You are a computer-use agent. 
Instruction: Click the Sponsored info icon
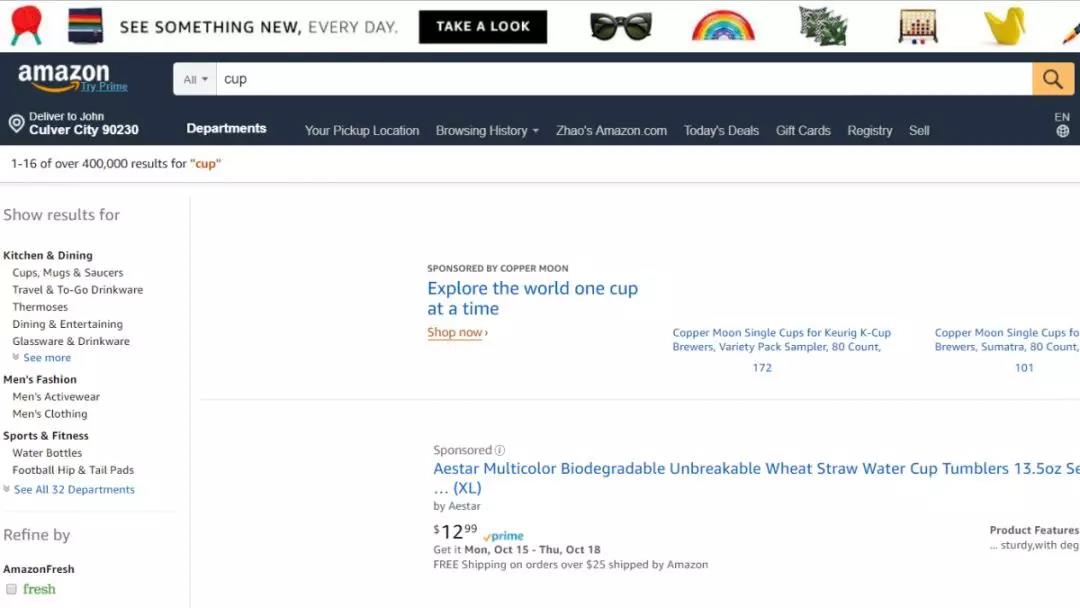click(x=500, y=450)
